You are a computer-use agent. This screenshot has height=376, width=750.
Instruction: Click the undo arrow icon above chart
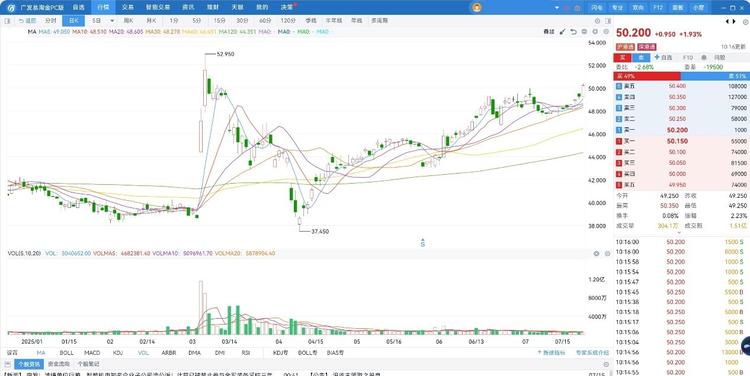(x=573, y=32)
